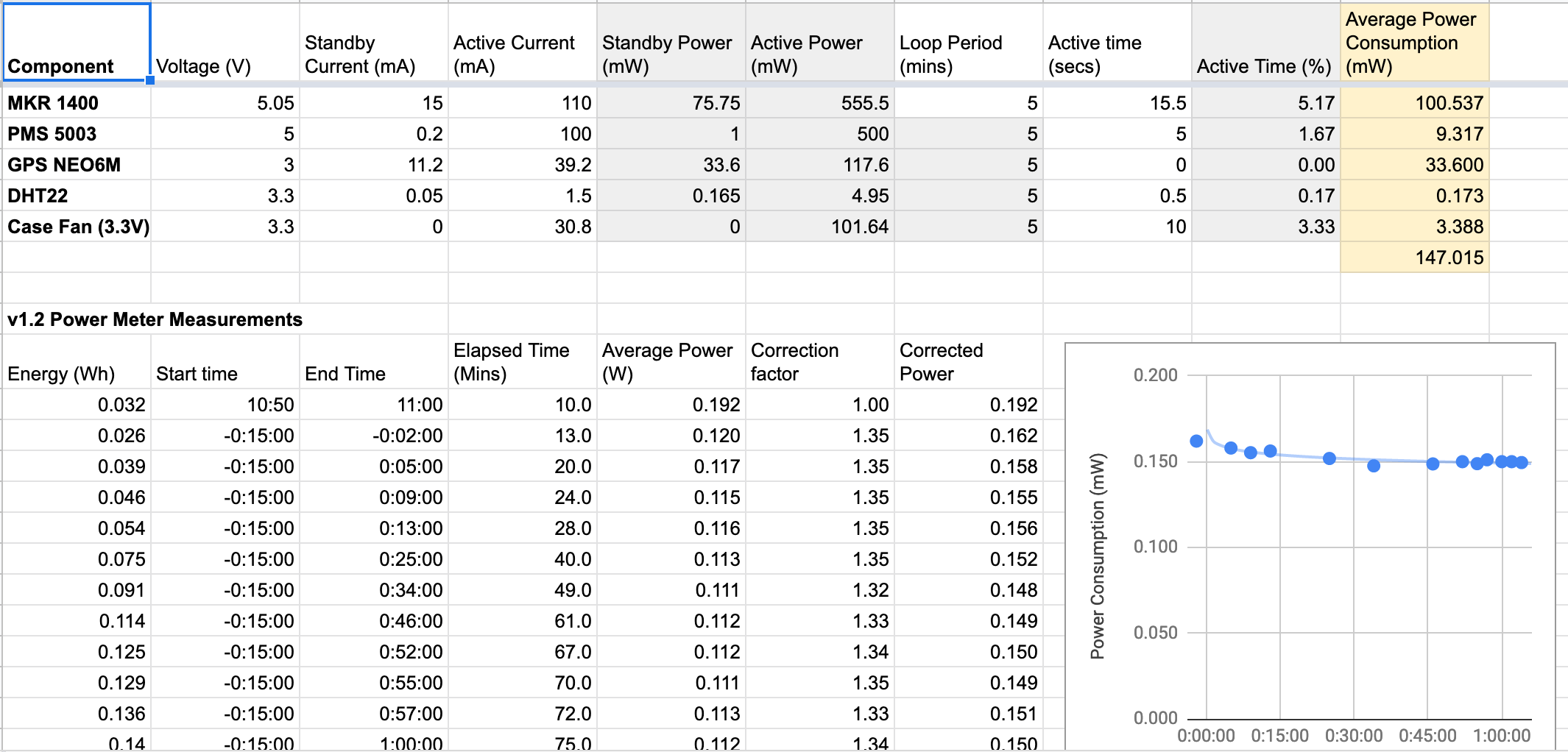Select the Start time 10:50 cell
1568x752 pixels.
click(x=225, y=405)
